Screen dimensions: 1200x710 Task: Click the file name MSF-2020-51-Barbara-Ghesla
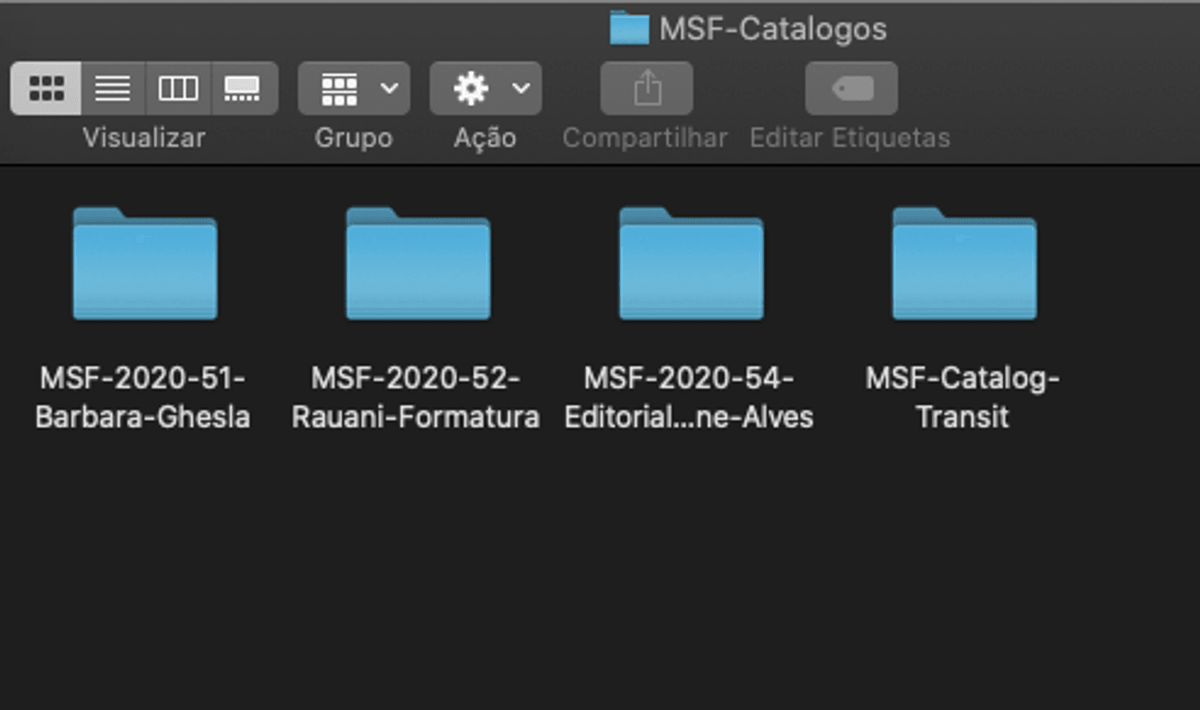pyautogui.click(x=143, y=398)
